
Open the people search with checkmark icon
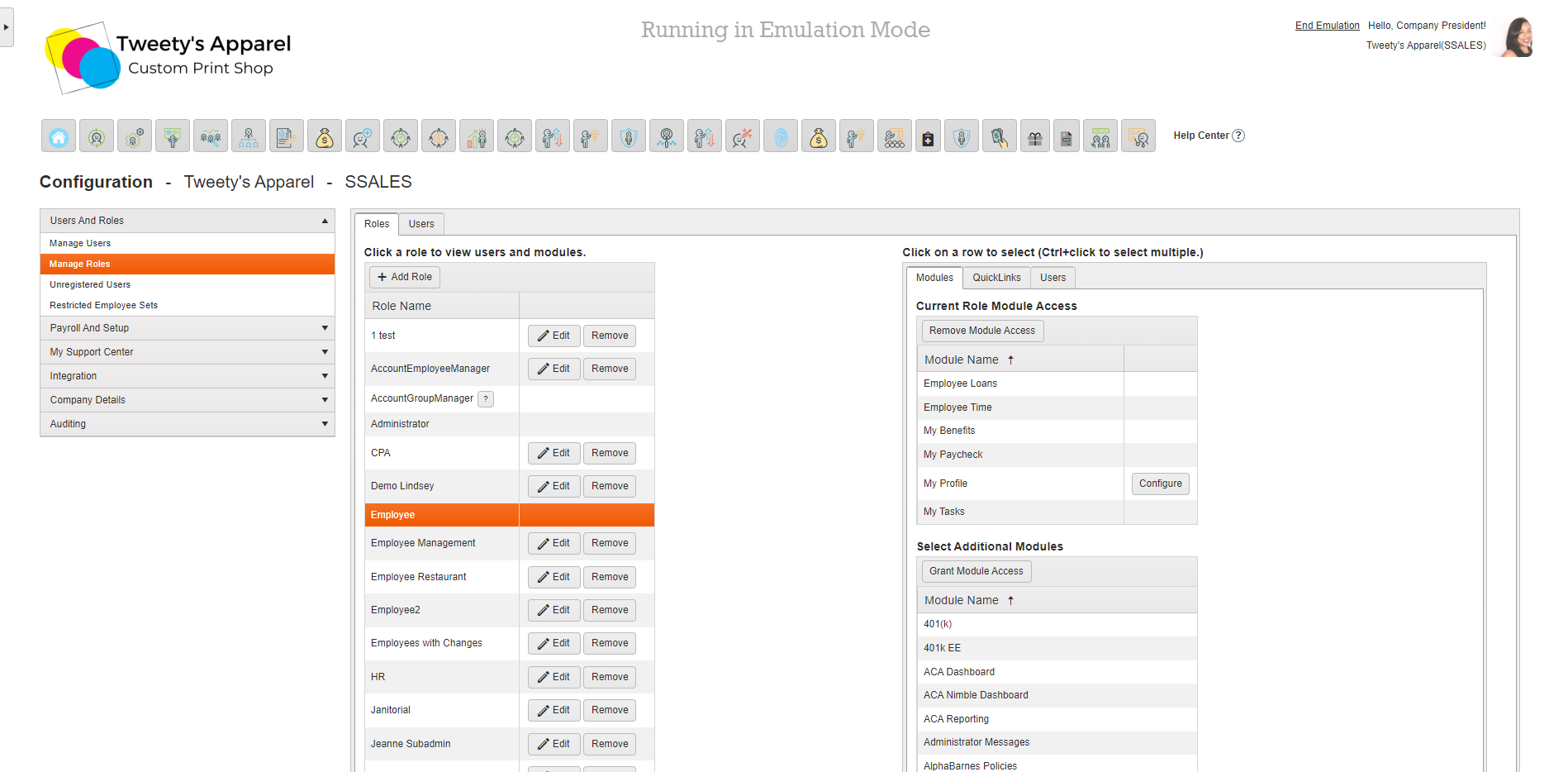tap(211, 136)
